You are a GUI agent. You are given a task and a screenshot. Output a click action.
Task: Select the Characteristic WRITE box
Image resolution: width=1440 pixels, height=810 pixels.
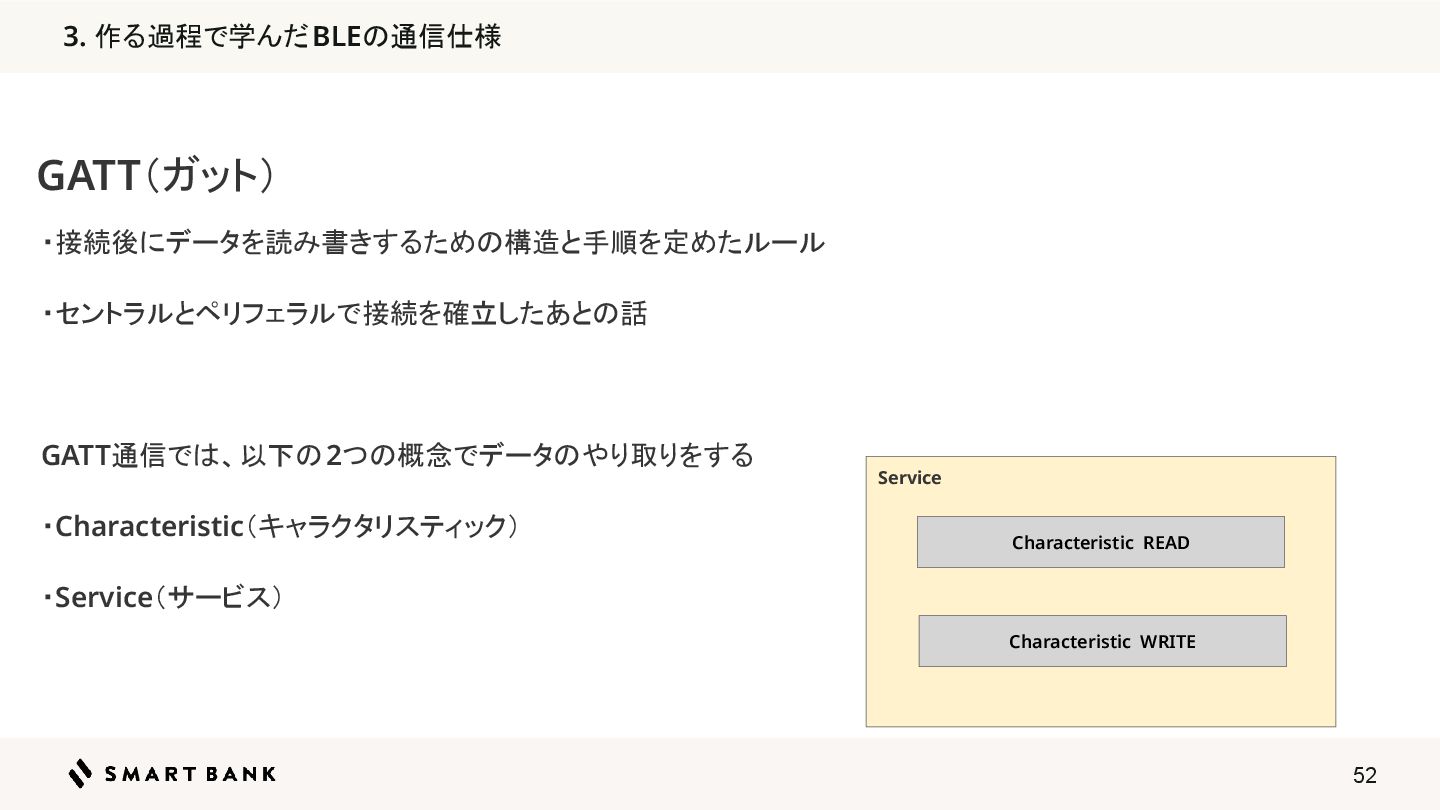(1102, 641)
